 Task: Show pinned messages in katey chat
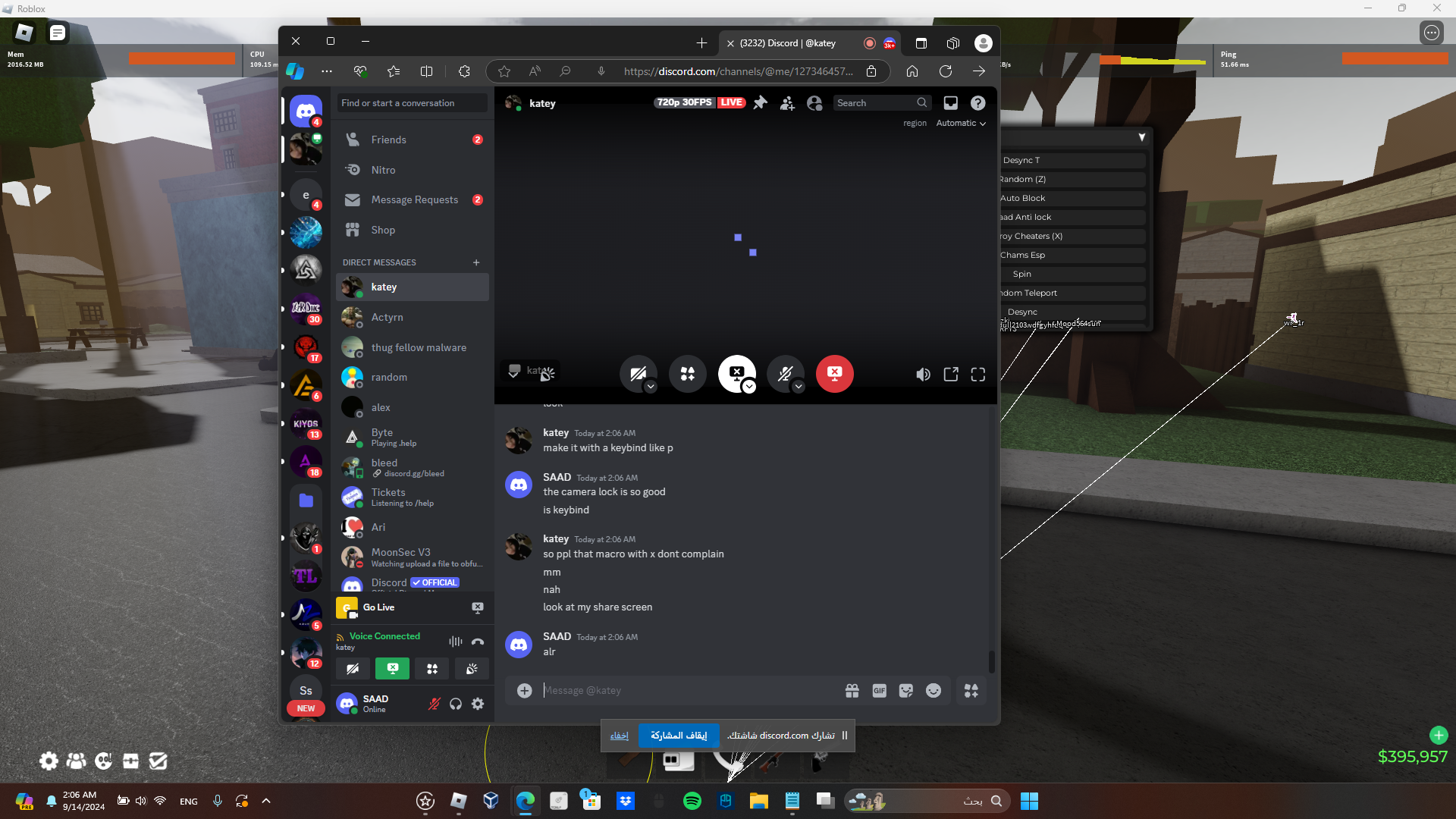tap(760, 103)
